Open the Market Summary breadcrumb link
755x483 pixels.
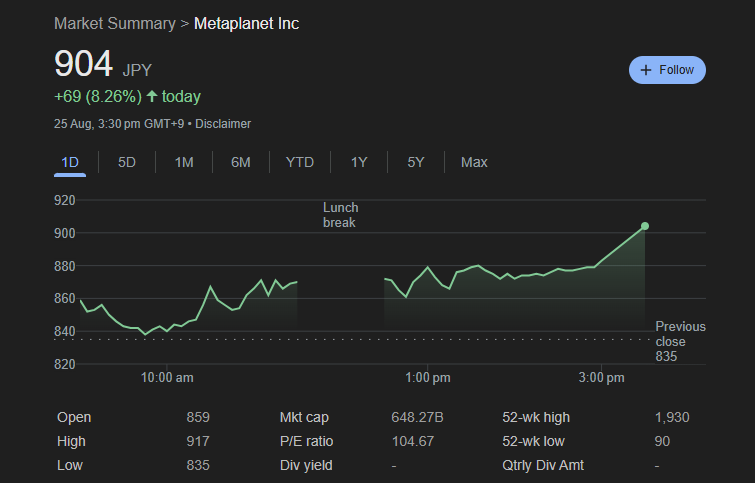click(114, 23)
